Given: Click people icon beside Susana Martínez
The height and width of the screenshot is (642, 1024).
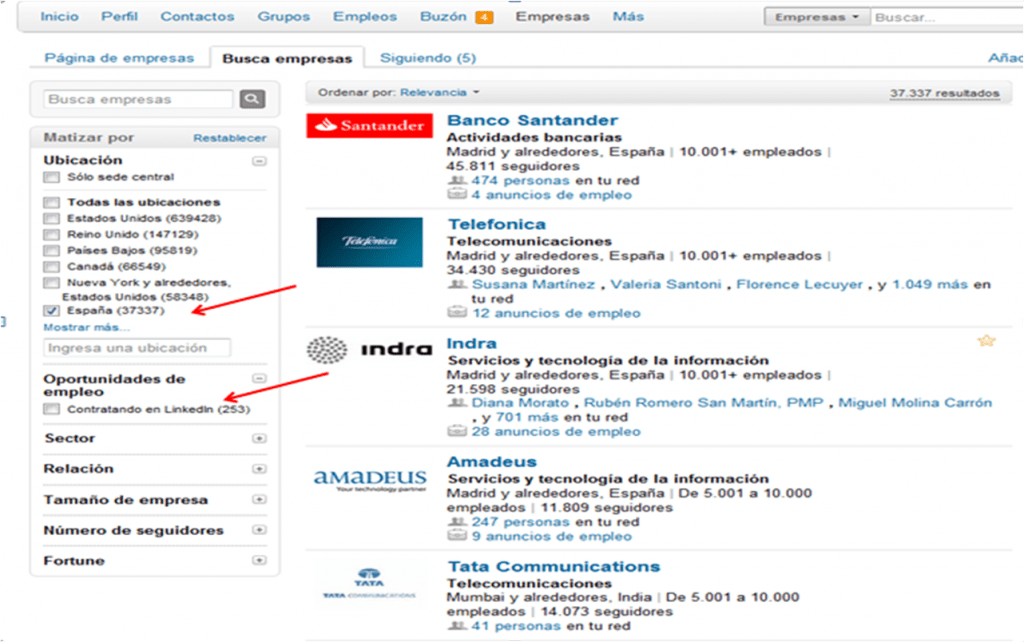Looking at the screenshot, I should coord(457,283).
